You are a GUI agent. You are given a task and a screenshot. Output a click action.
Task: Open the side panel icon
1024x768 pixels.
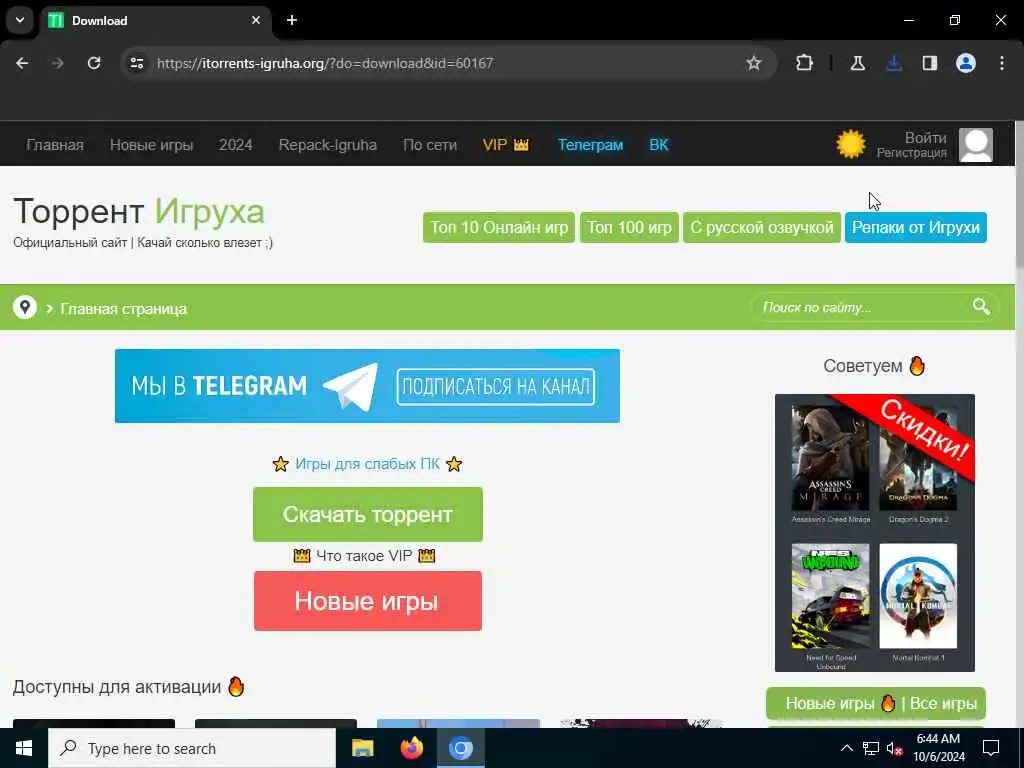click(x=930, y=63)
